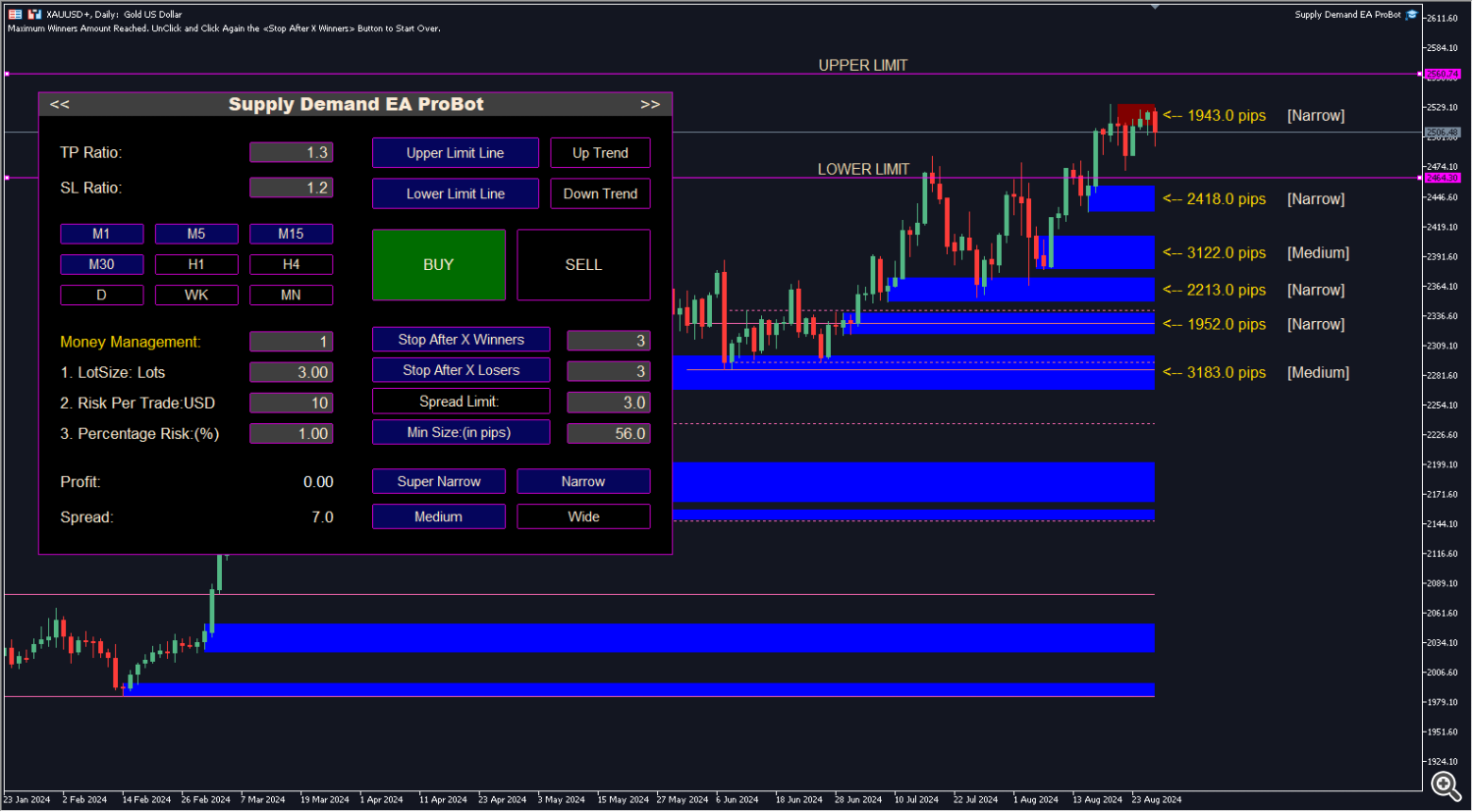Click the Stop After X Losers count field
1473x812 pixels.
point(609,371)
